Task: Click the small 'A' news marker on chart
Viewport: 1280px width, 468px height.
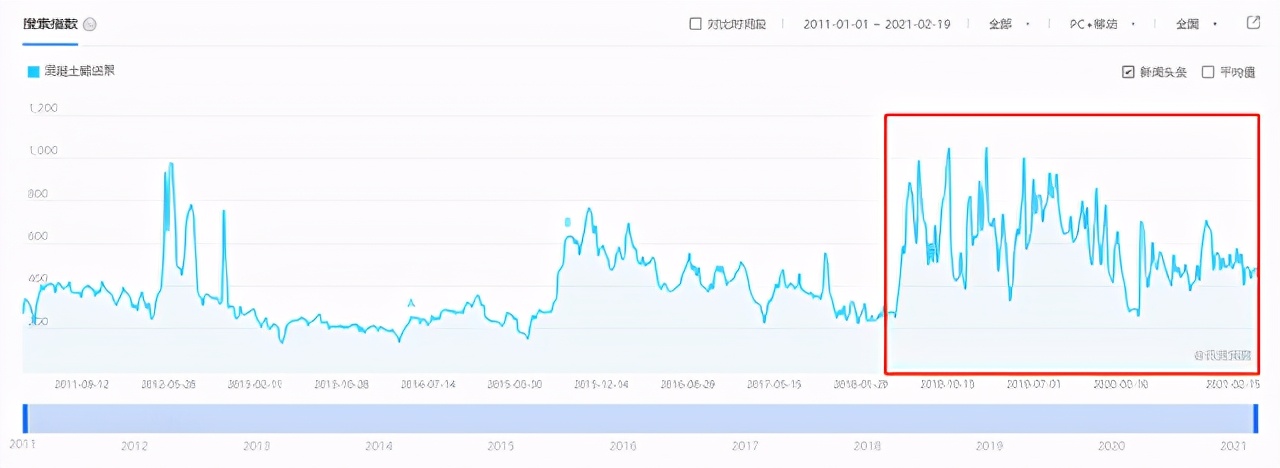Action: pyautogui.click(x=410, y=303)
